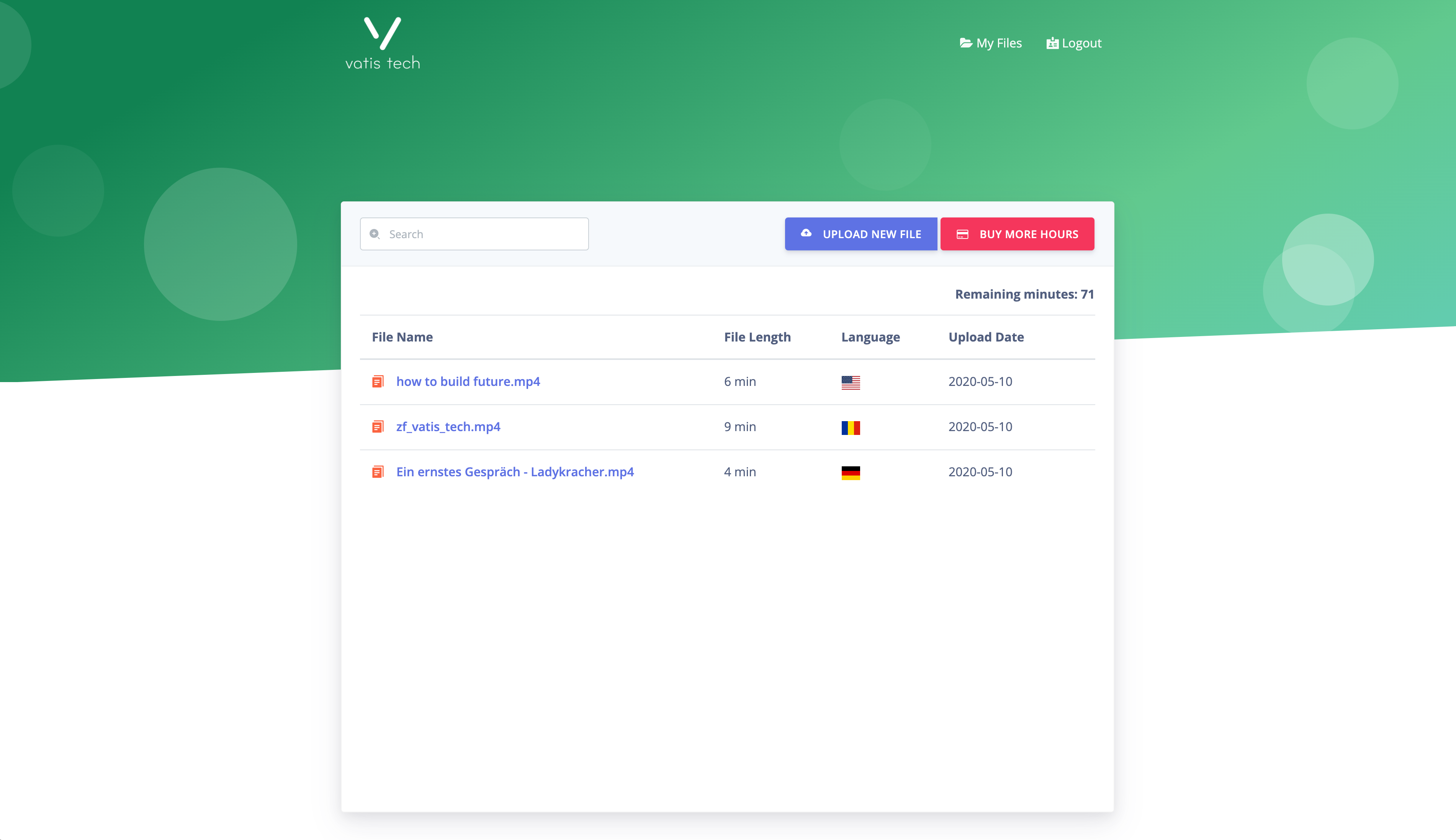
Task: Click the File Name column header
Action: [x=402, y=337]
